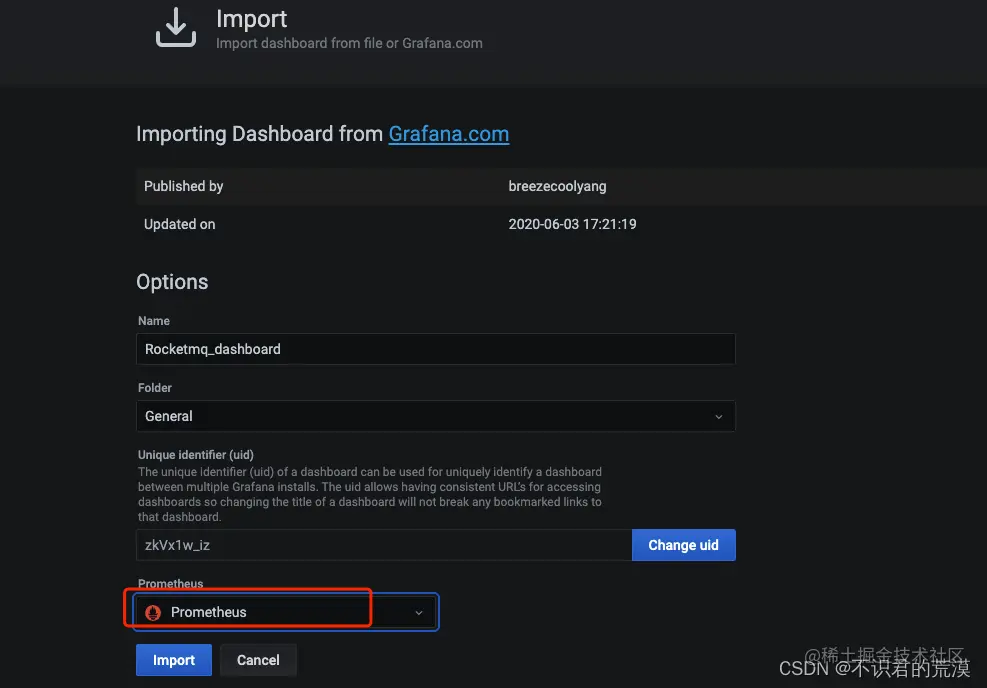
Task: Expand the Folder dropdown chevron
Action: 718,417
